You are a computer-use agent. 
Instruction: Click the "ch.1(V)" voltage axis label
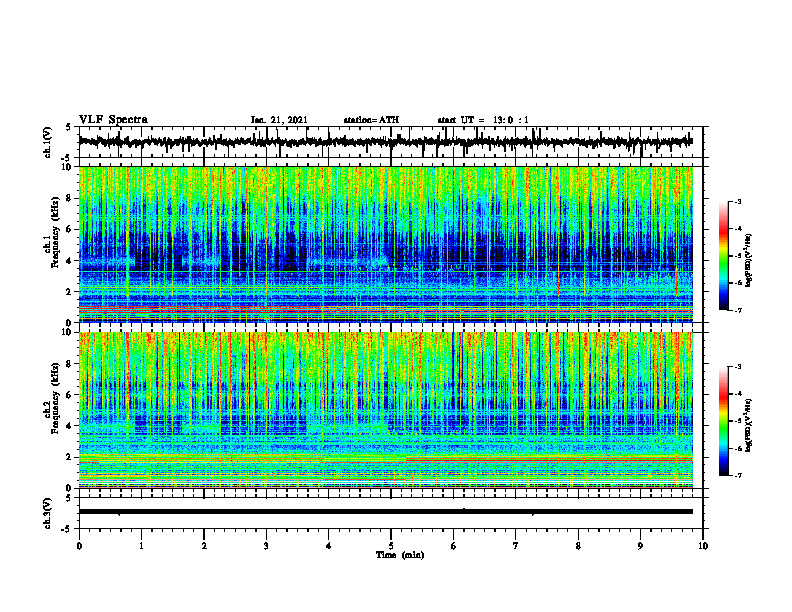48,142
